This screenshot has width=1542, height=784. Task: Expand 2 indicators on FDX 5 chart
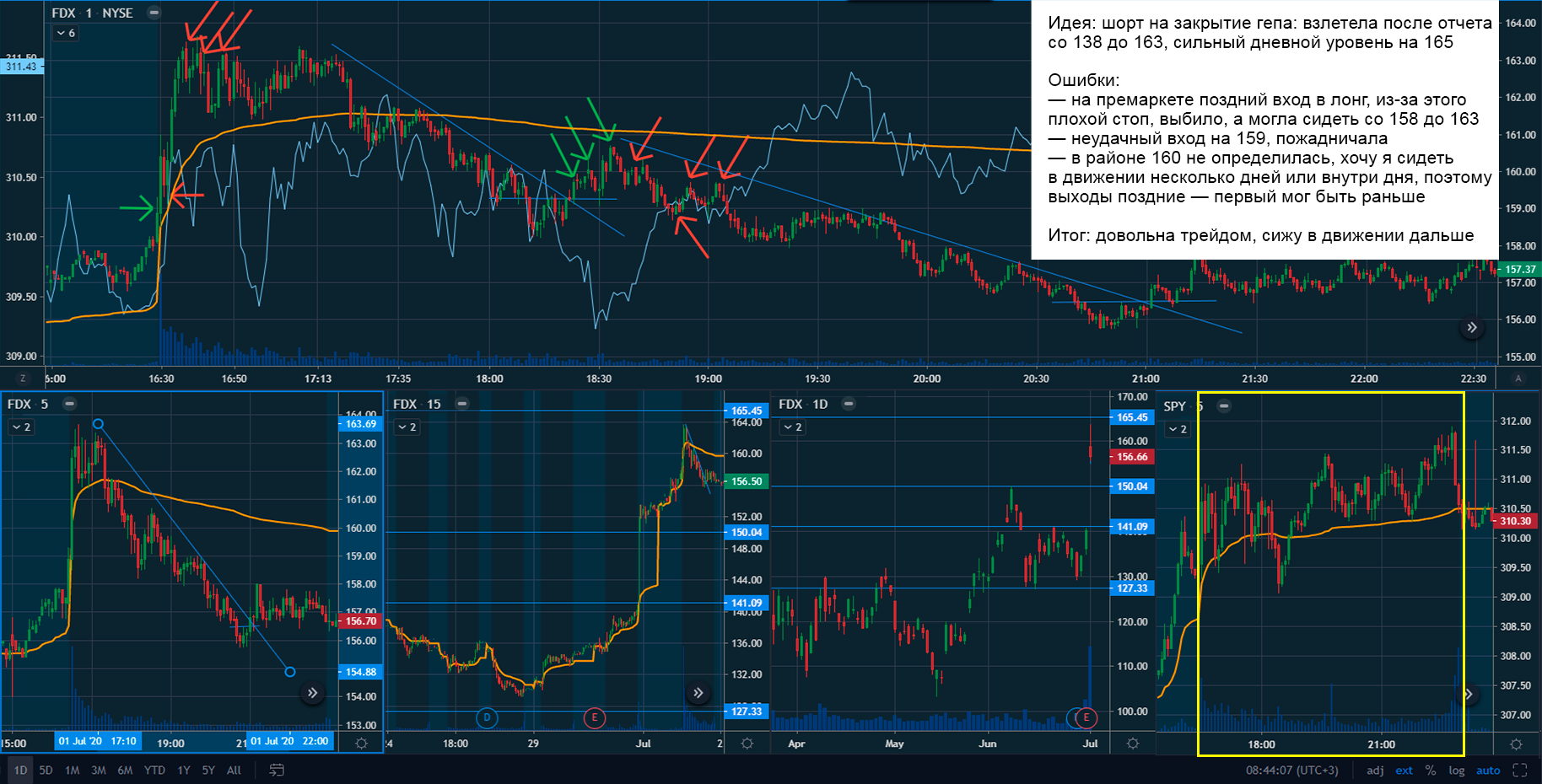[21, 427]
